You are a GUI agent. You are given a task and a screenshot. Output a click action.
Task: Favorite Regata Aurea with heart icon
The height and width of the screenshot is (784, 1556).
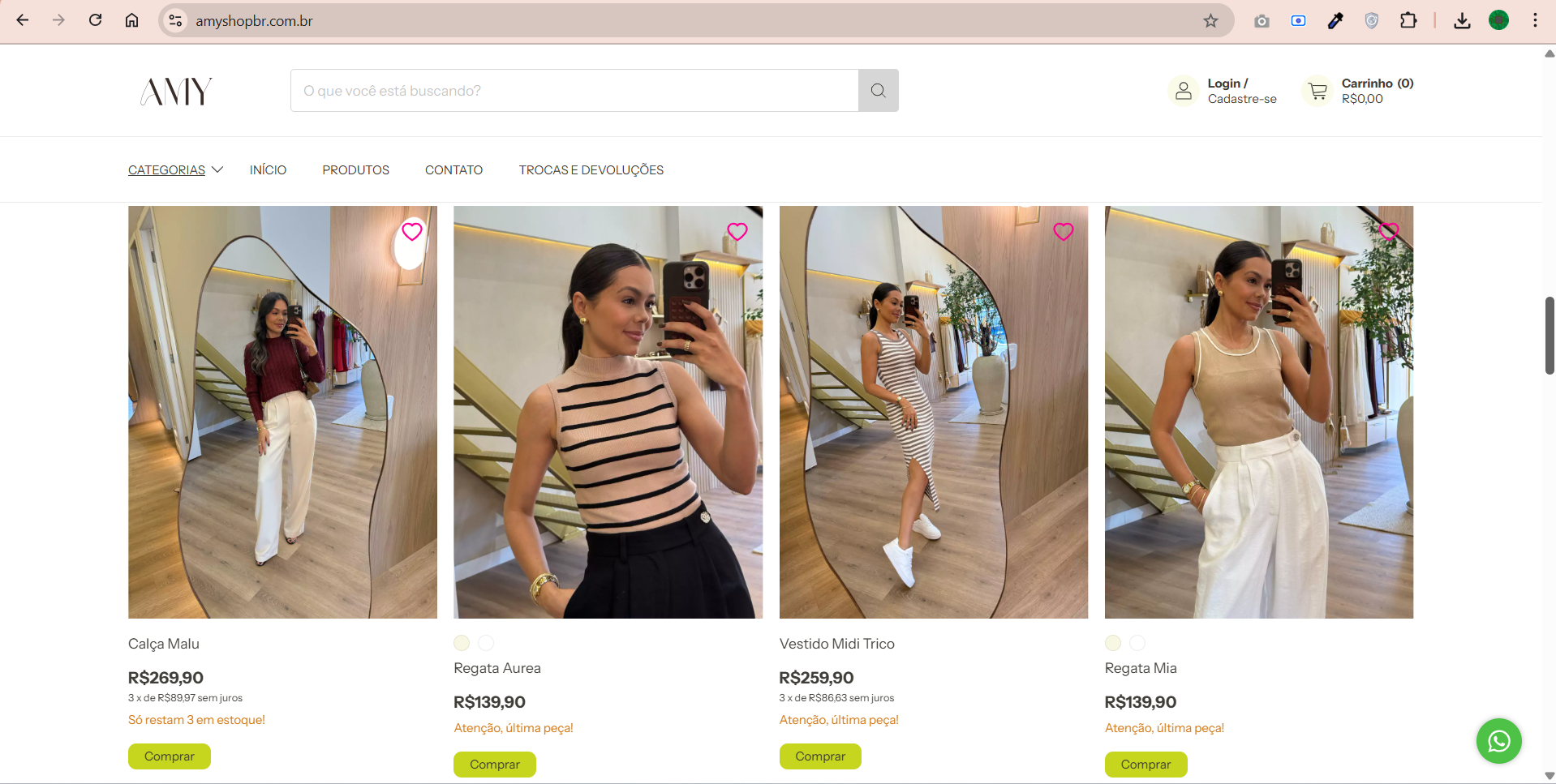(x=737, y=232)
